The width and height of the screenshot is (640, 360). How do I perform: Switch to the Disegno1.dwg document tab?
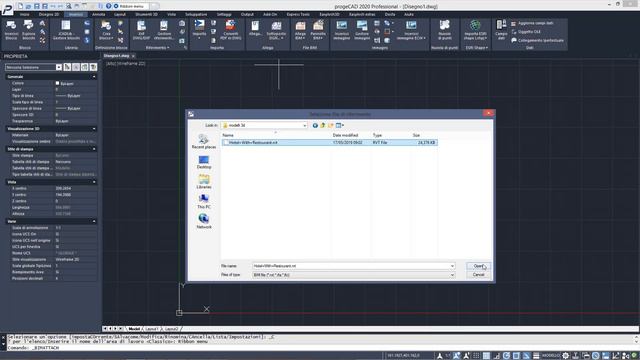coord(117,56)
